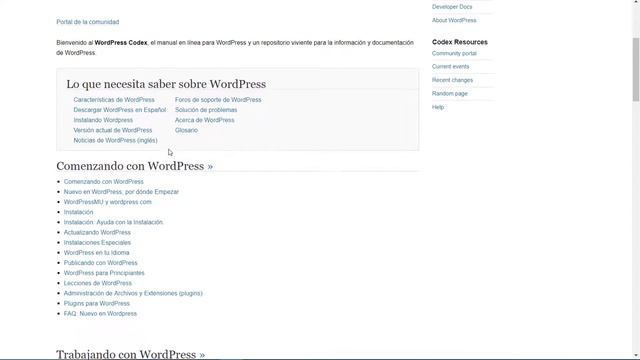Open Lecciones de WordPress link
Viewport: 640px width, 360px height.
98,283
